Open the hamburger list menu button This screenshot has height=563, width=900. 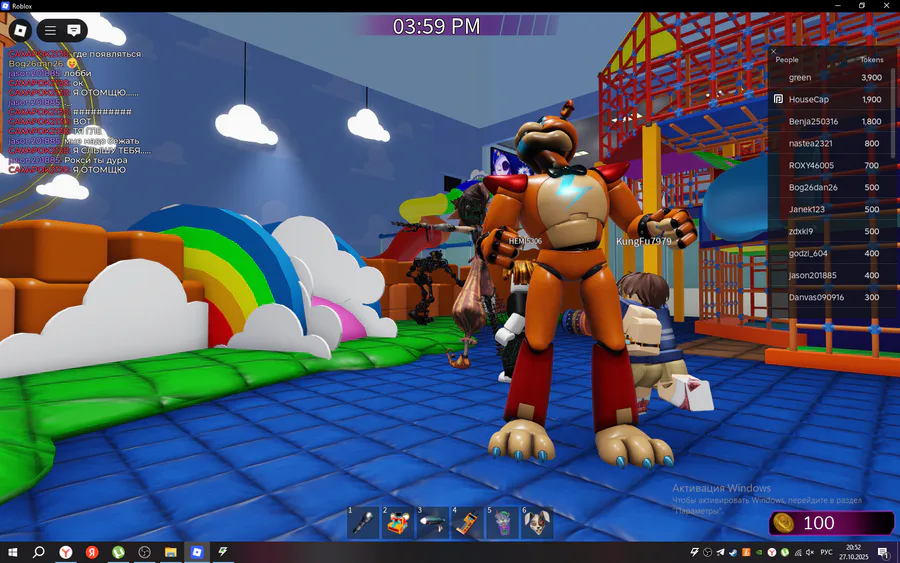coord(51,30)
